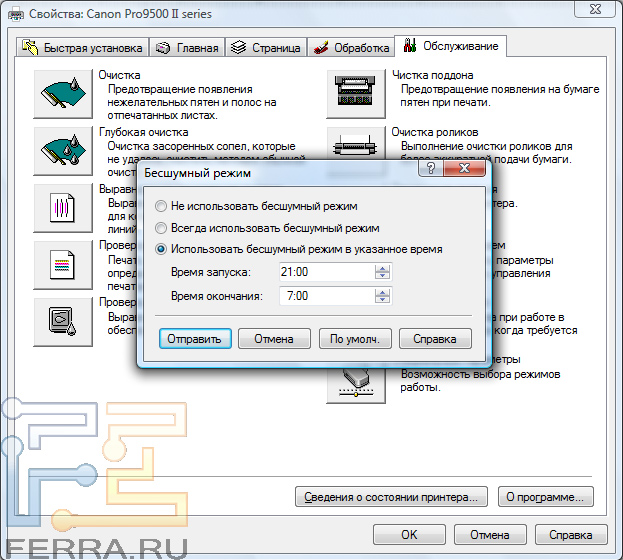Open Сведения о состоянии принтера

tap(391, 497)
